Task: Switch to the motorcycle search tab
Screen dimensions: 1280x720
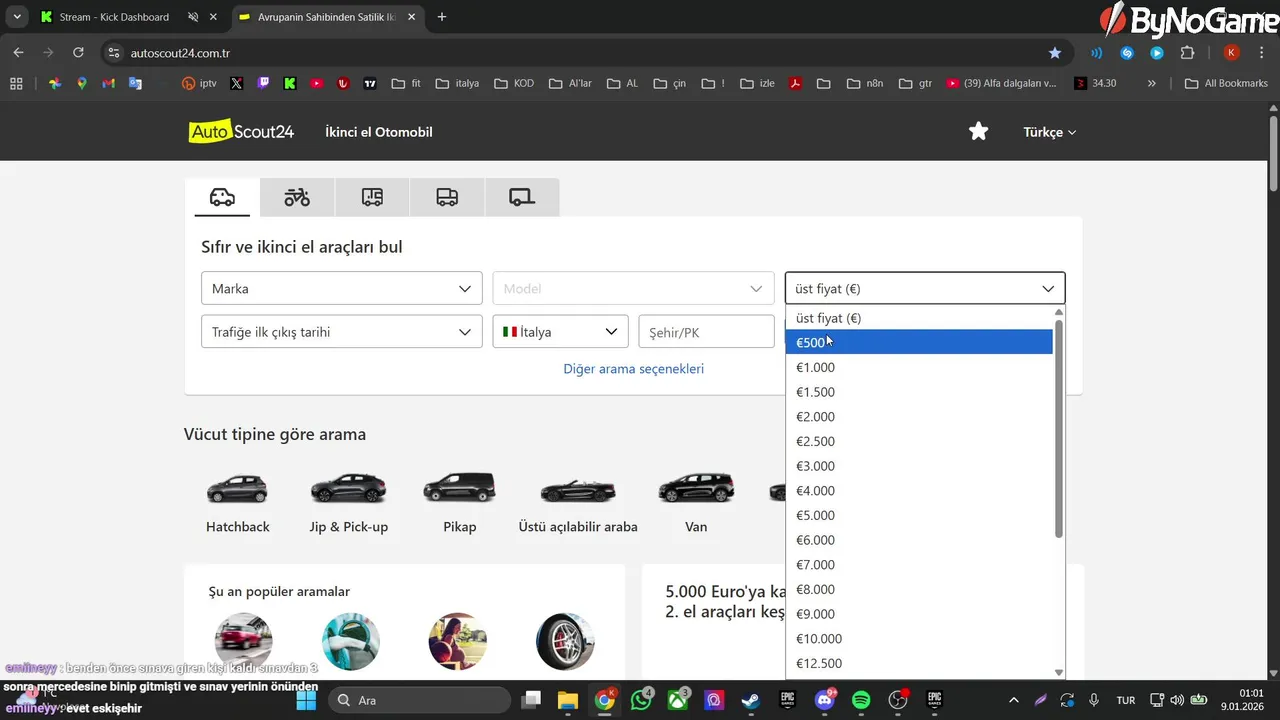Action: click(297, 197)
